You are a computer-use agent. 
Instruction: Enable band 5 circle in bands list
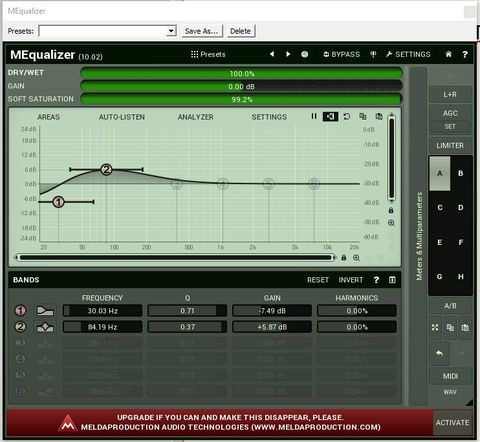point(21,375)
